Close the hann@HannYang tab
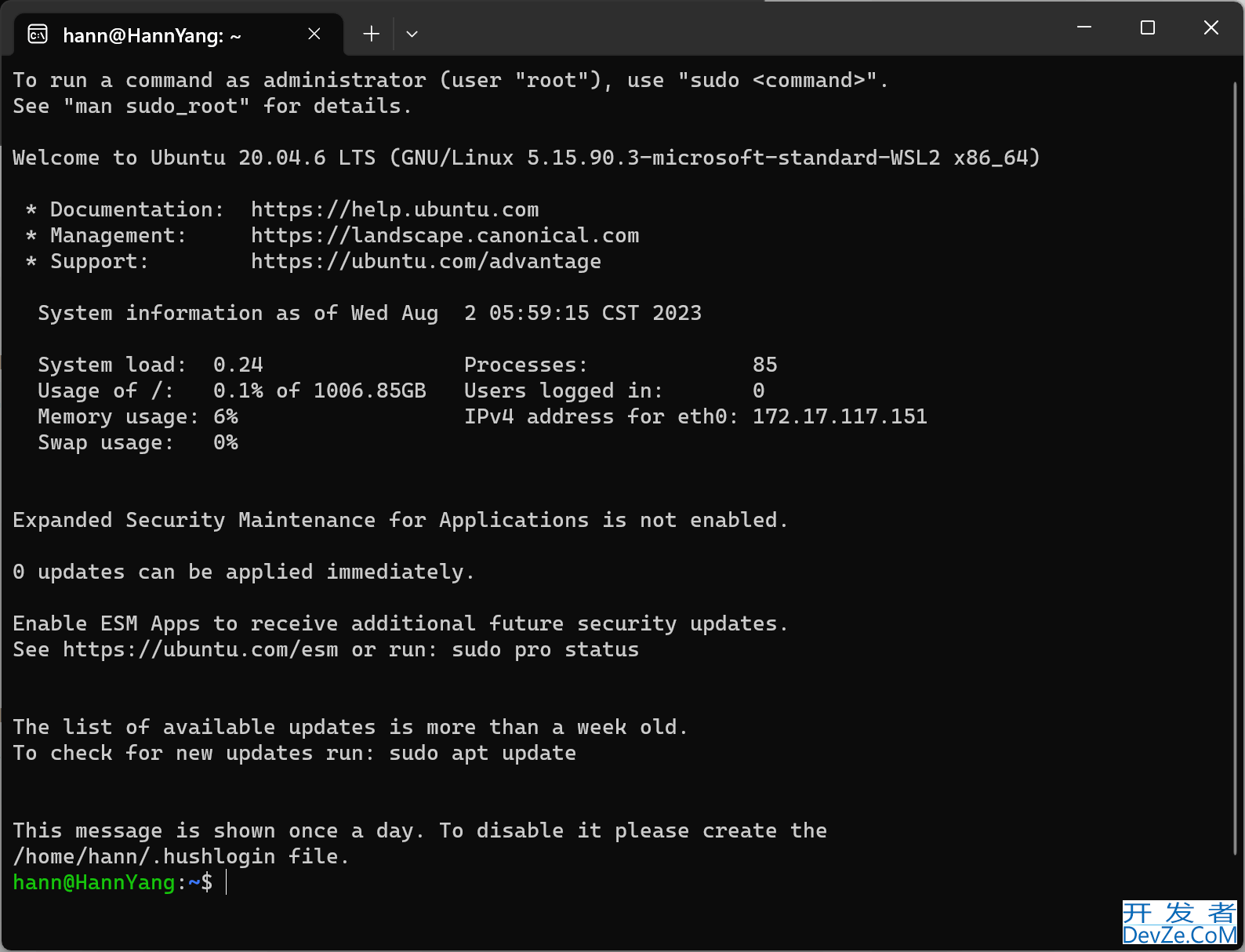The width and height of the screenshot is (1245, 952). tap(314, 34)
